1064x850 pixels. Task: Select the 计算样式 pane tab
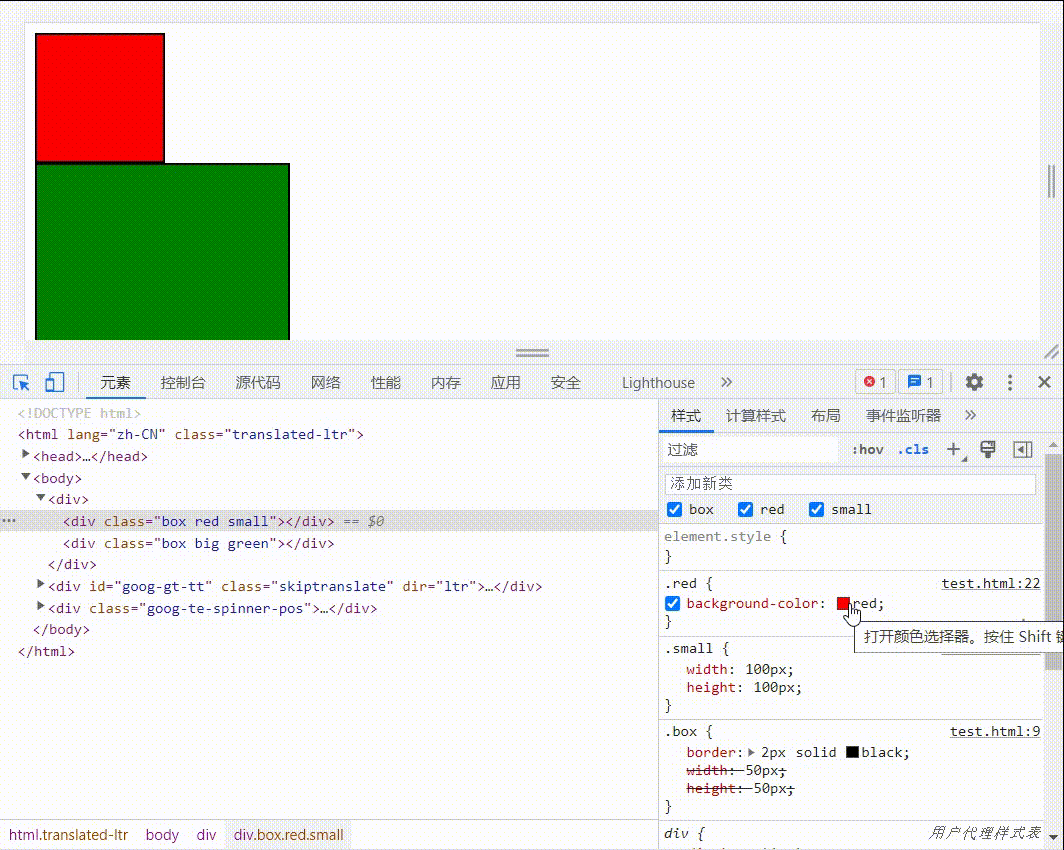[x=756, y=416]
